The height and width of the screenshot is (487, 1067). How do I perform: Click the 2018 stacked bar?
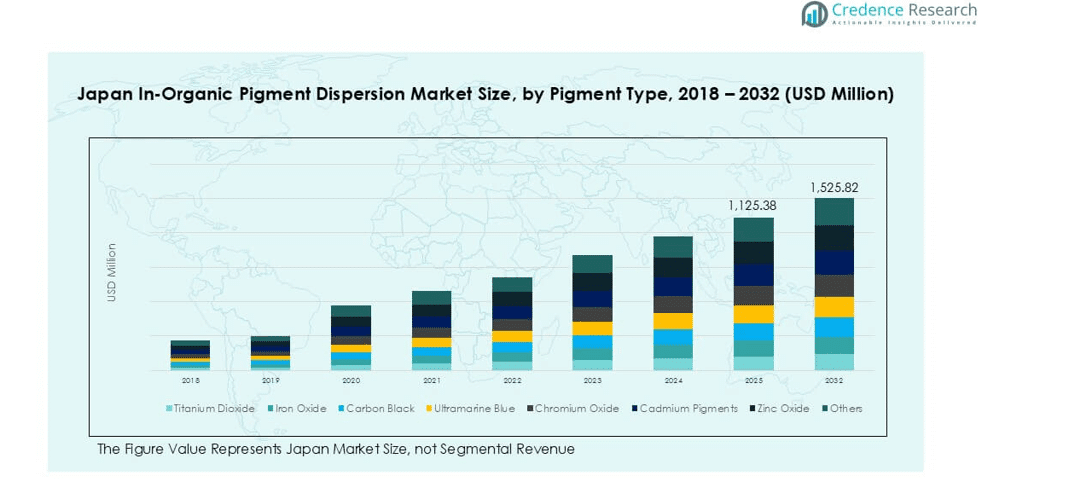[190, 355]
